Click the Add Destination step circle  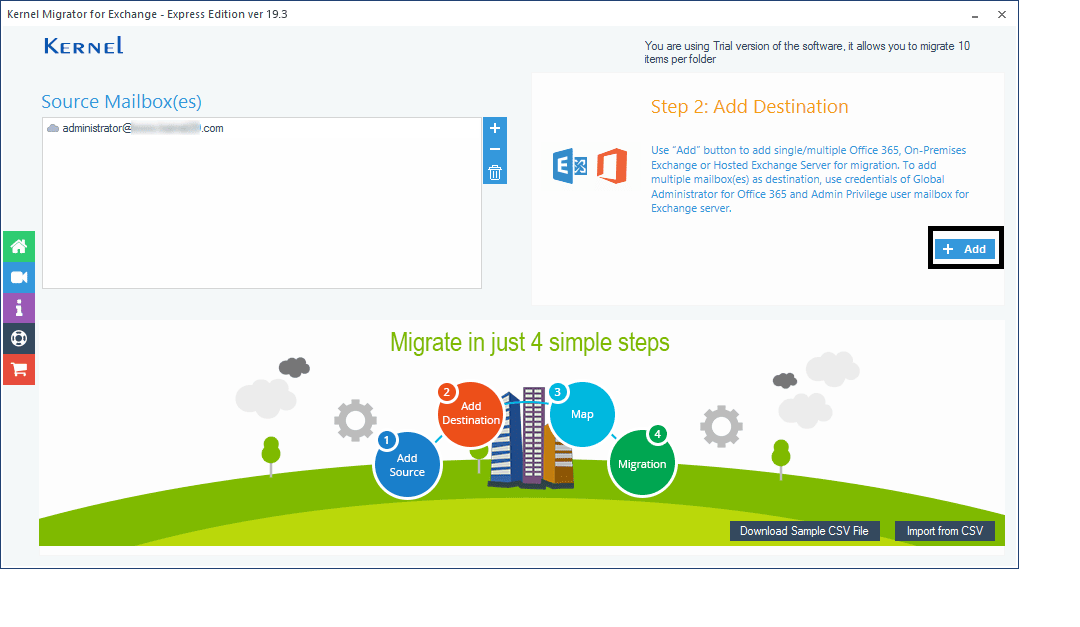(471, 413)
